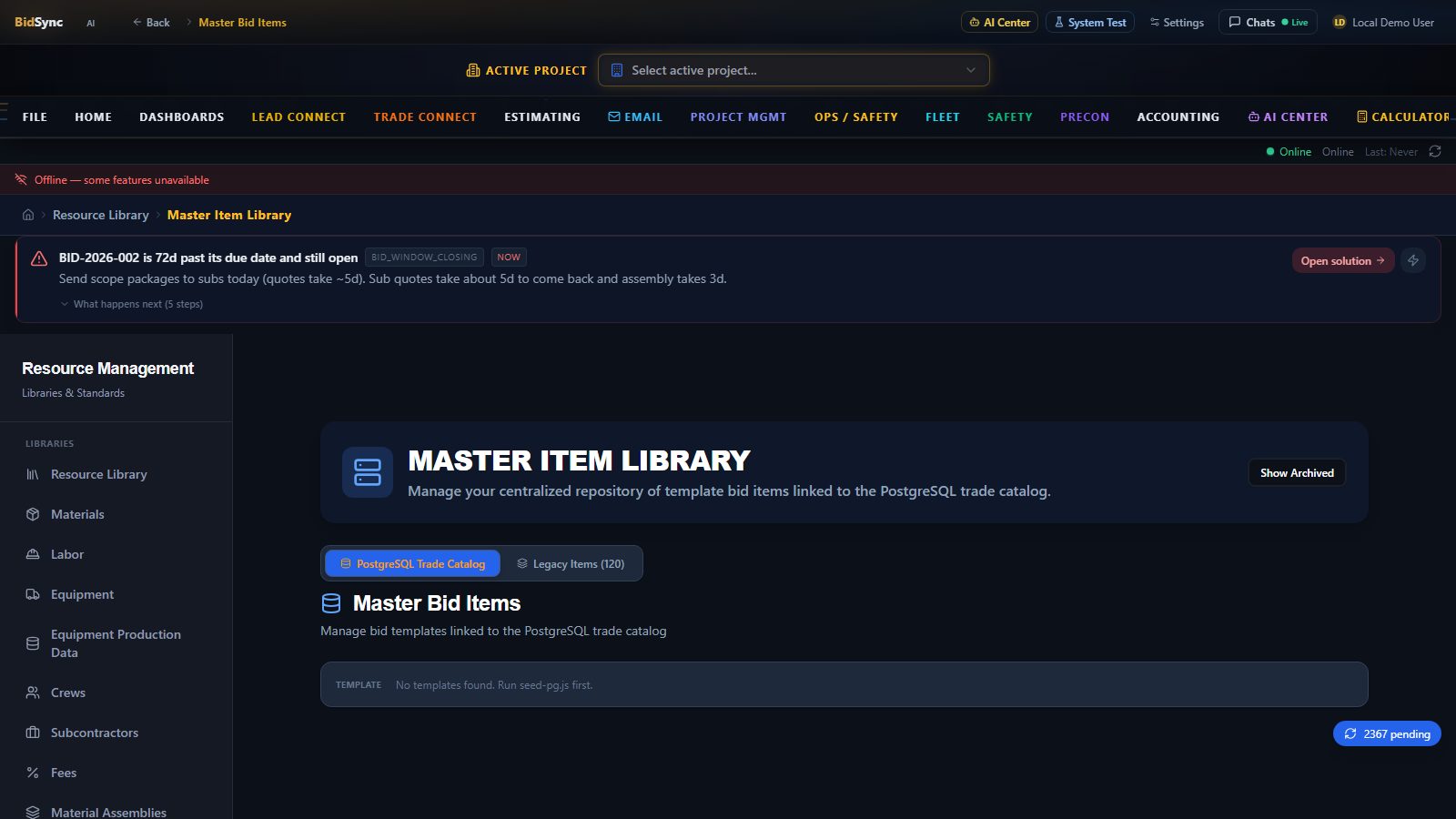1456x819 pixels.
Task: Click the BidSync logo
Action: [38, 22]
